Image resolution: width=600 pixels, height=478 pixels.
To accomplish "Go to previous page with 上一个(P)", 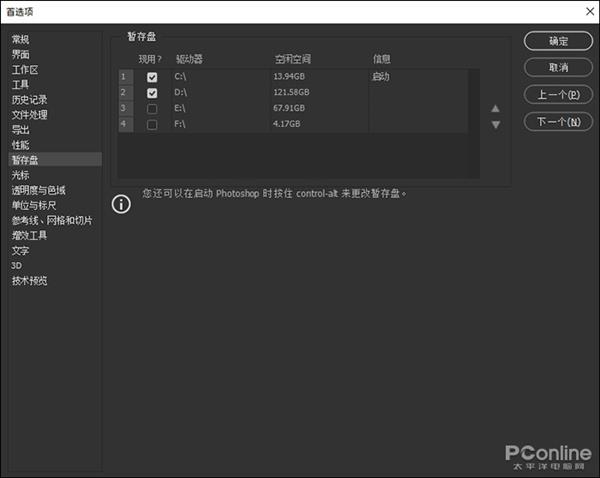I will [x=558, y=95].
